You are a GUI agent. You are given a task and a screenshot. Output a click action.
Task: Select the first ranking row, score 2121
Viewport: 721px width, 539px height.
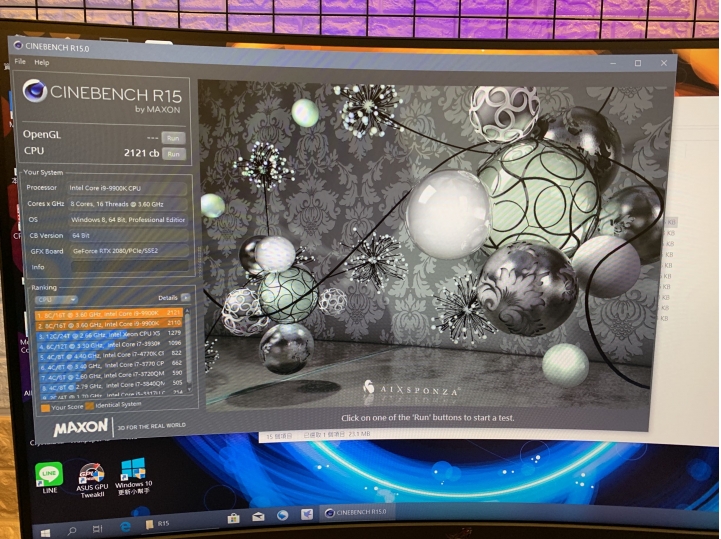pos(109,314)
